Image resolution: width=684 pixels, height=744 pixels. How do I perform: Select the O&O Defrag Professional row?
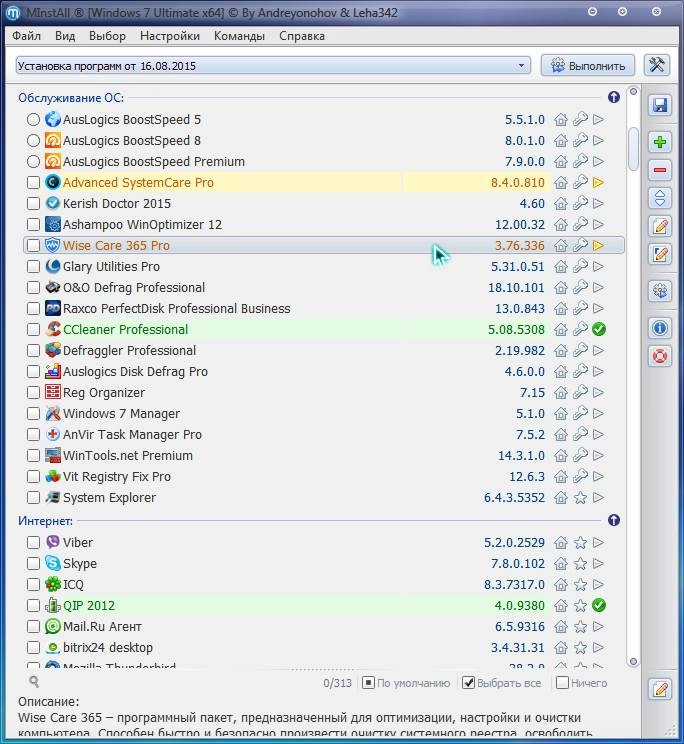pyautogui.click(x=324, y=288)
